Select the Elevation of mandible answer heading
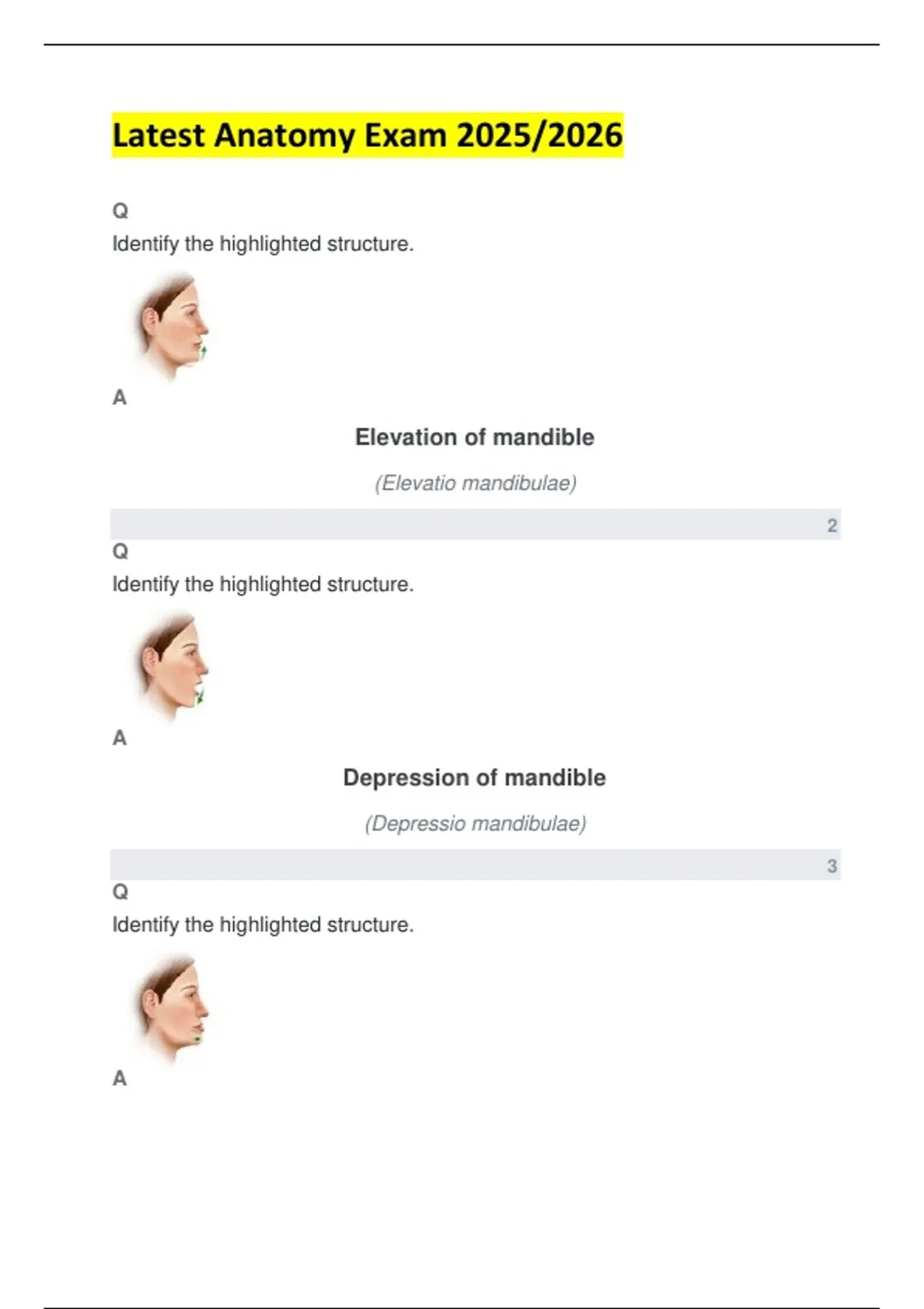Screen dimensions: 924x1309 pos(474,437)
